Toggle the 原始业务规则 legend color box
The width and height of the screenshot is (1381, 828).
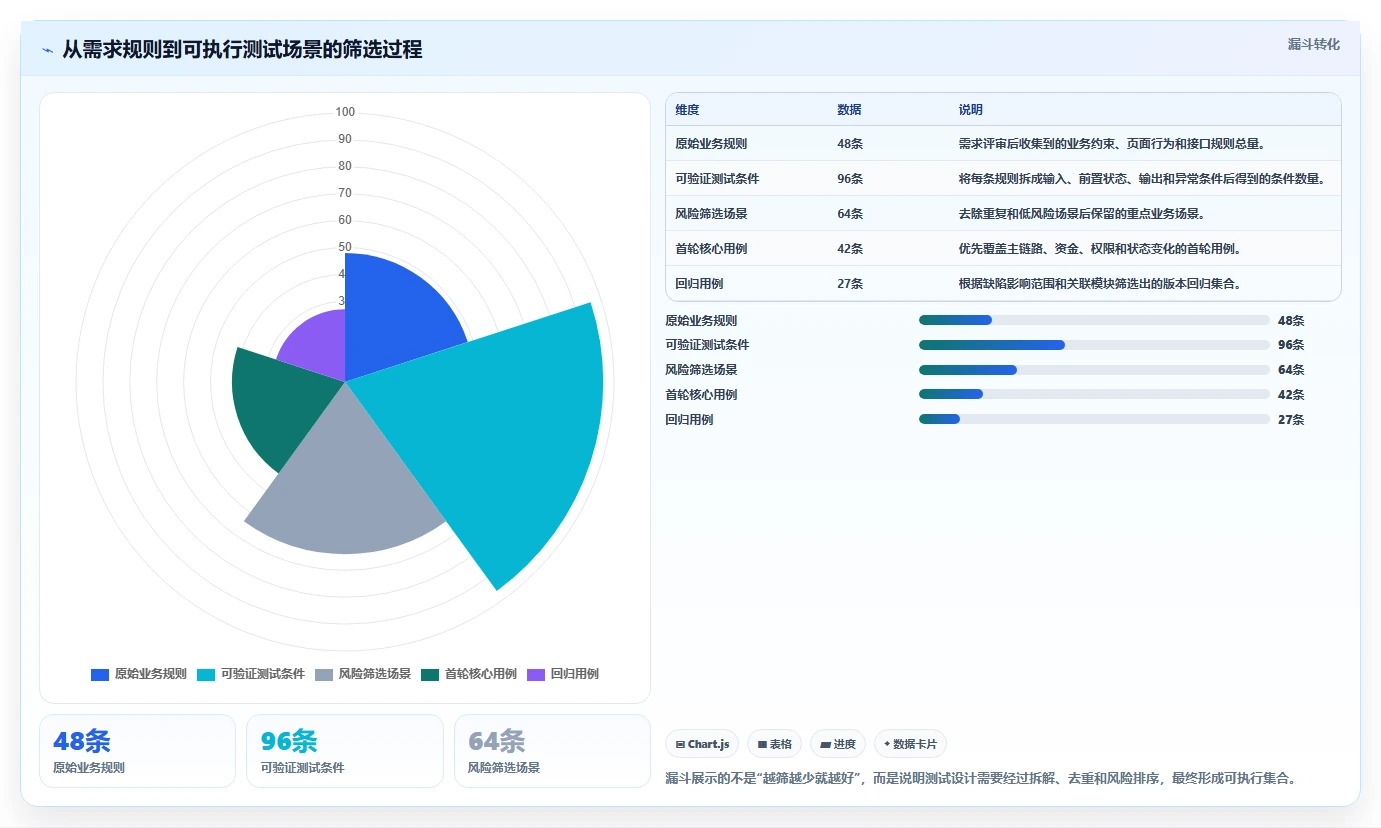pos(100,675)
